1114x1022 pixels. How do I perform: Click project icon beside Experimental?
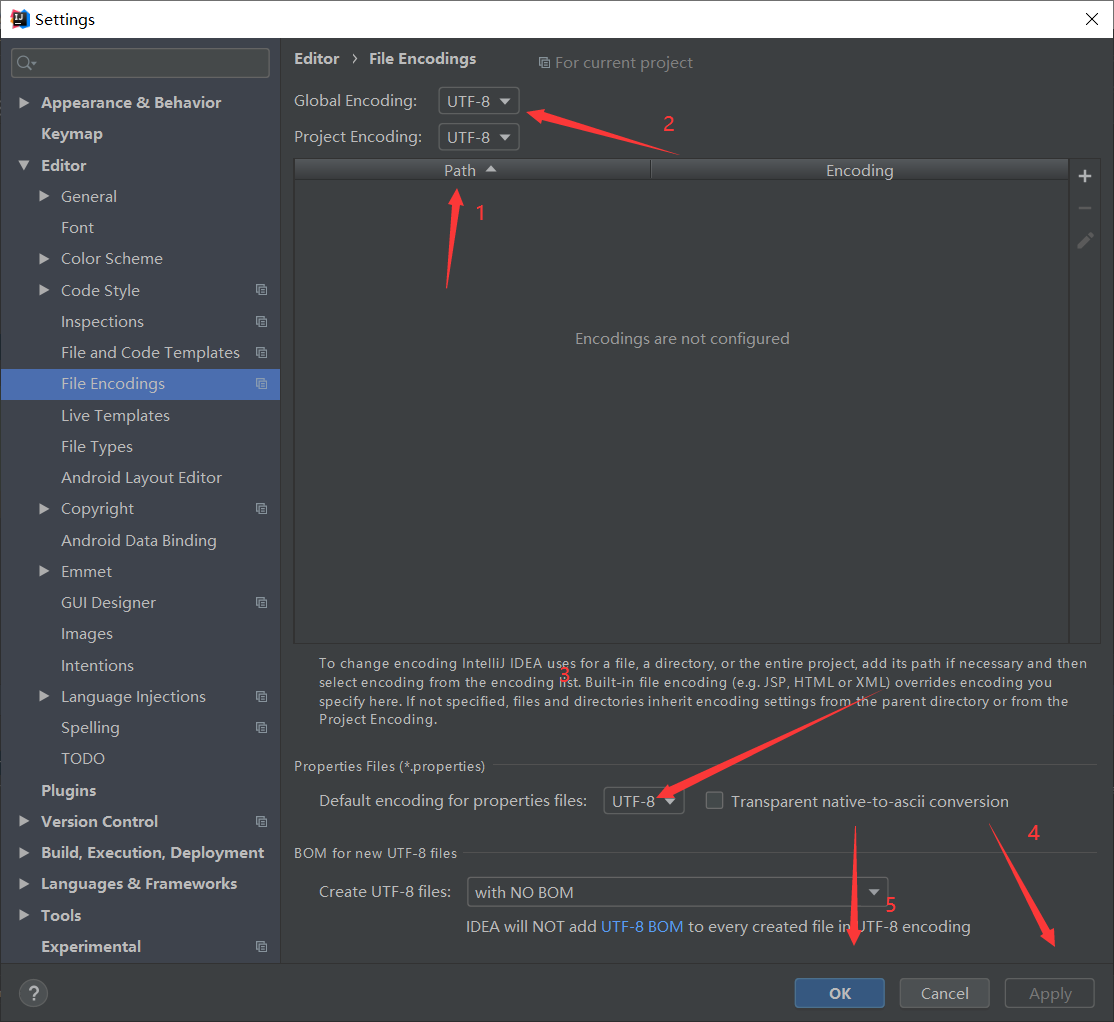(x=261, y=946)
